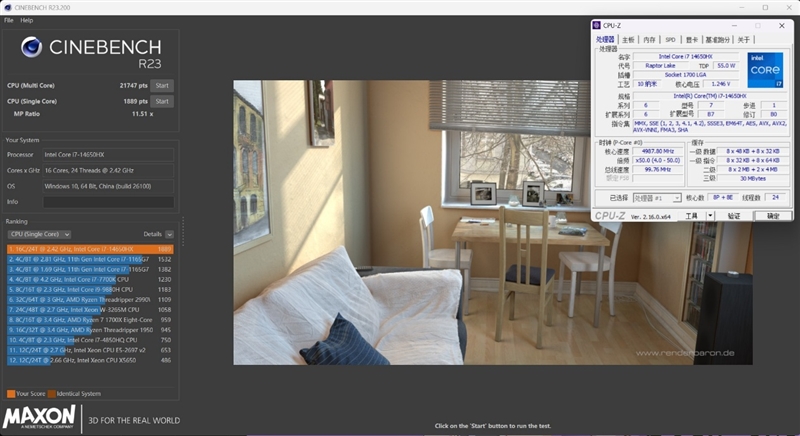Switch to the 处理器 tab in CPU-Z
Image resolution: width=800 pixels, height=436 pixels.
605,40
